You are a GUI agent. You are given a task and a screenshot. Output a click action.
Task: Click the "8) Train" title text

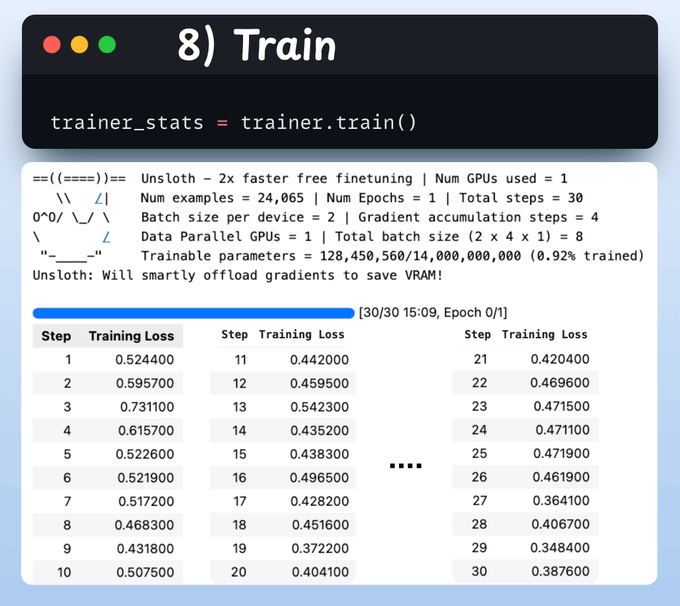pyautogui.click(x=257, y=45)
